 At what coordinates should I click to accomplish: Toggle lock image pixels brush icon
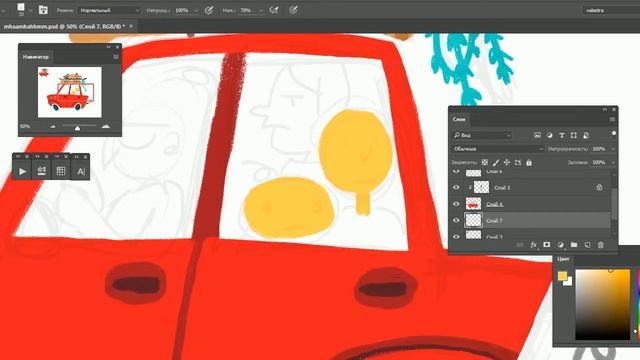point(496,162)
